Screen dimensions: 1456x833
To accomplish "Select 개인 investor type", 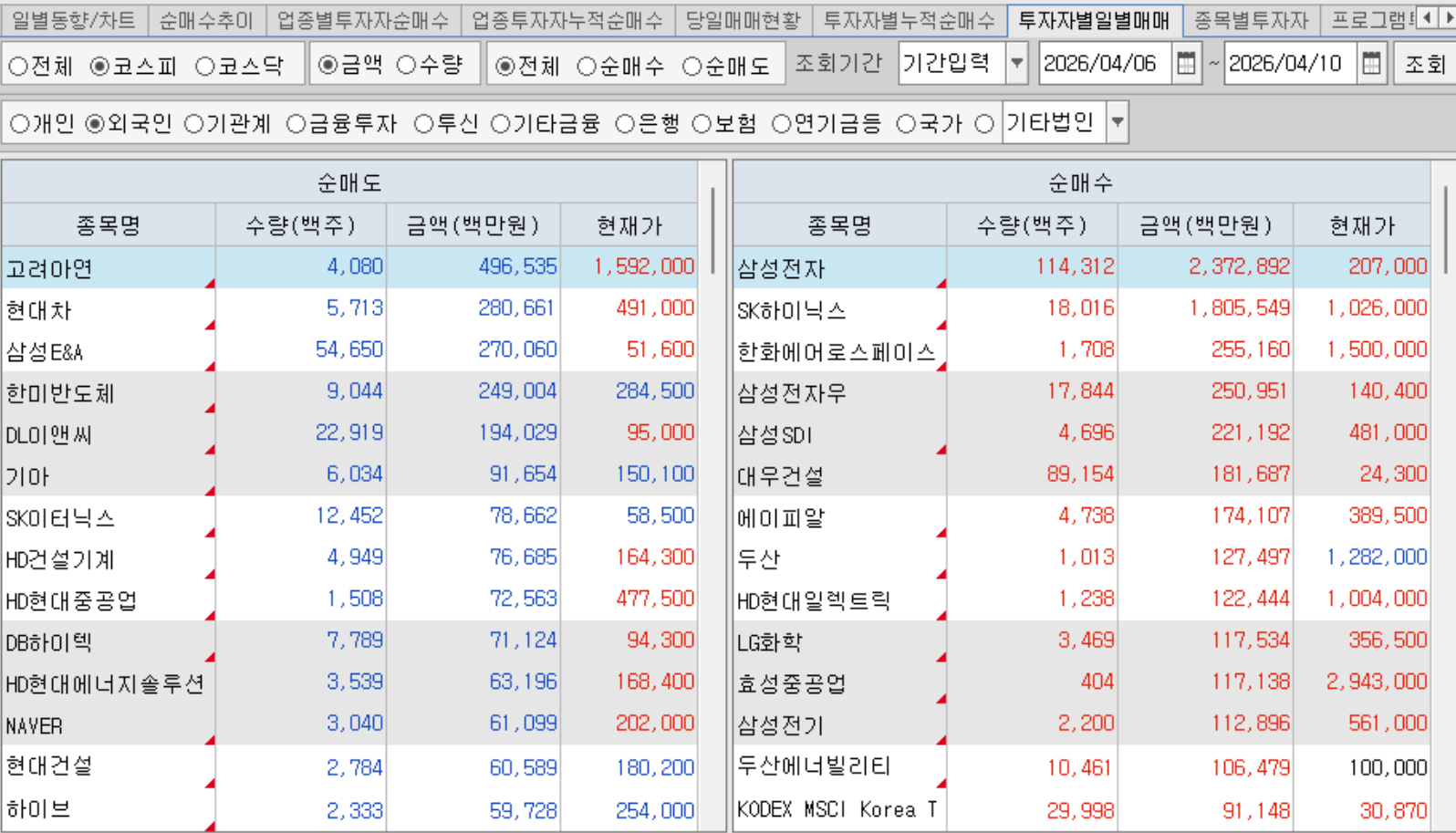I will coord(19,124).
